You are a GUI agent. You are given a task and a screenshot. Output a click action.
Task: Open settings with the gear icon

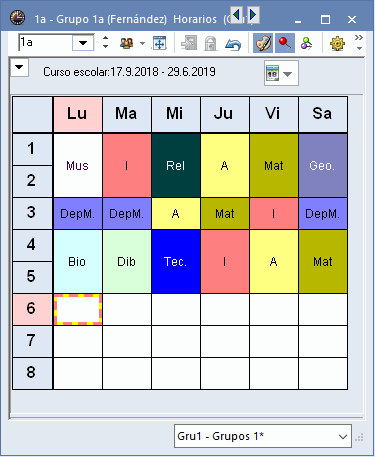[x=337, y=44]
